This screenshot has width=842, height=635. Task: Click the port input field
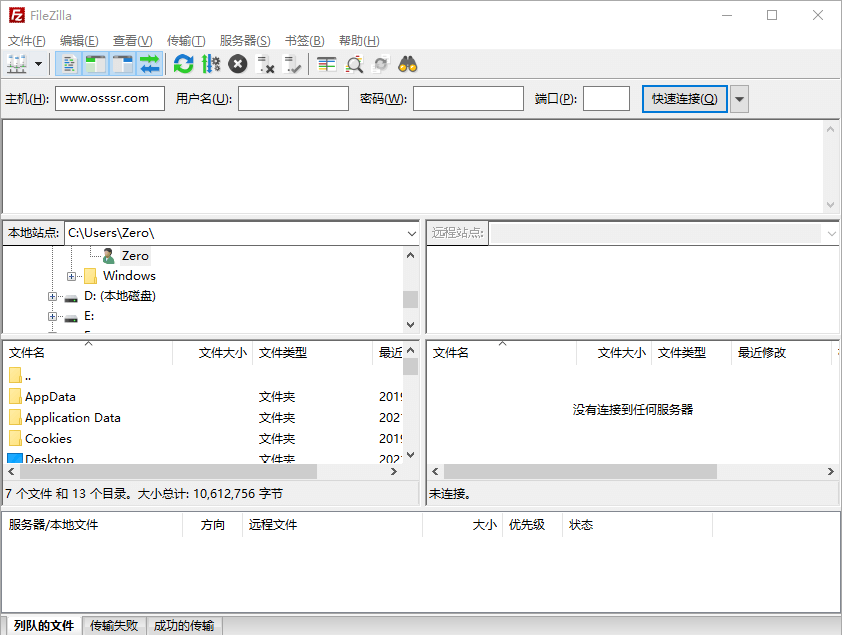pos(606,99)
